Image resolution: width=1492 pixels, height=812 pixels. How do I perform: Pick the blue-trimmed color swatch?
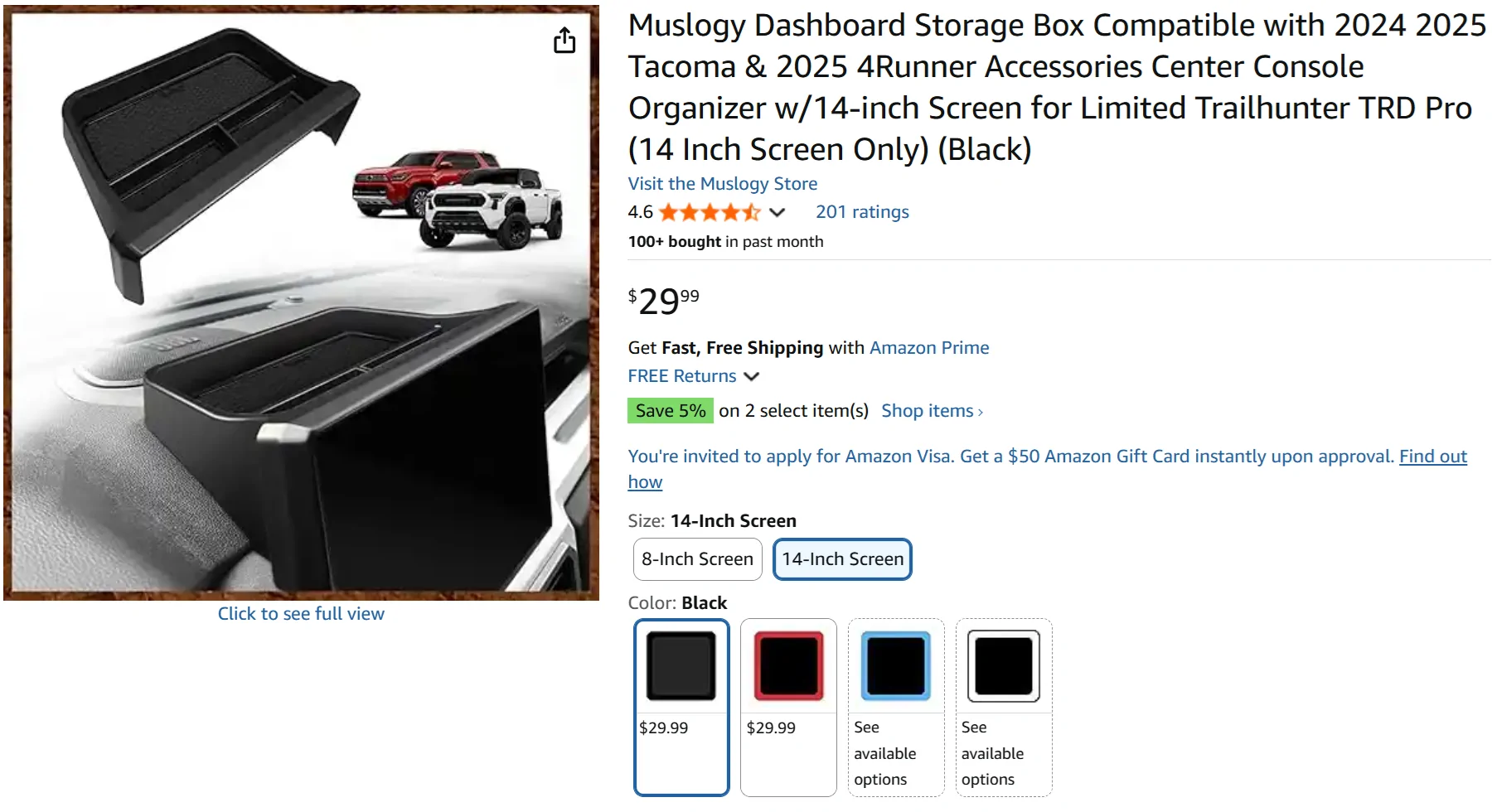(896, 666)
